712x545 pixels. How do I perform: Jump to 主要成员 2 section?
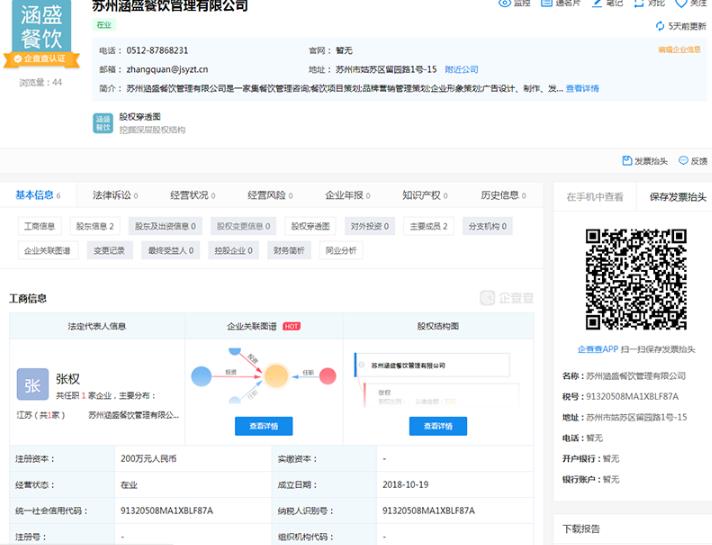click(429, 226)
